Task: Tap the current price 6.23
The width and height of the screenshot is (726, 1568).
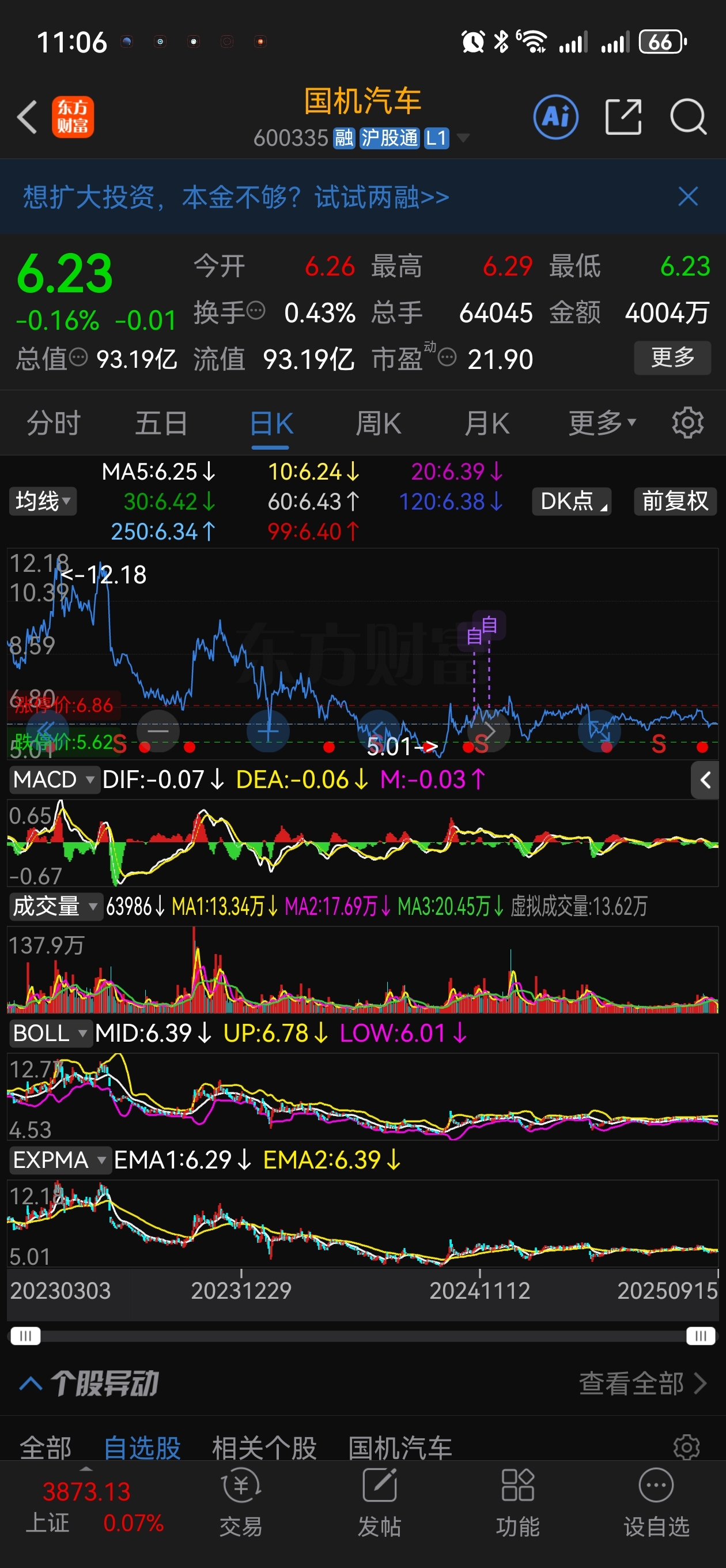Action: pos(65,274)
